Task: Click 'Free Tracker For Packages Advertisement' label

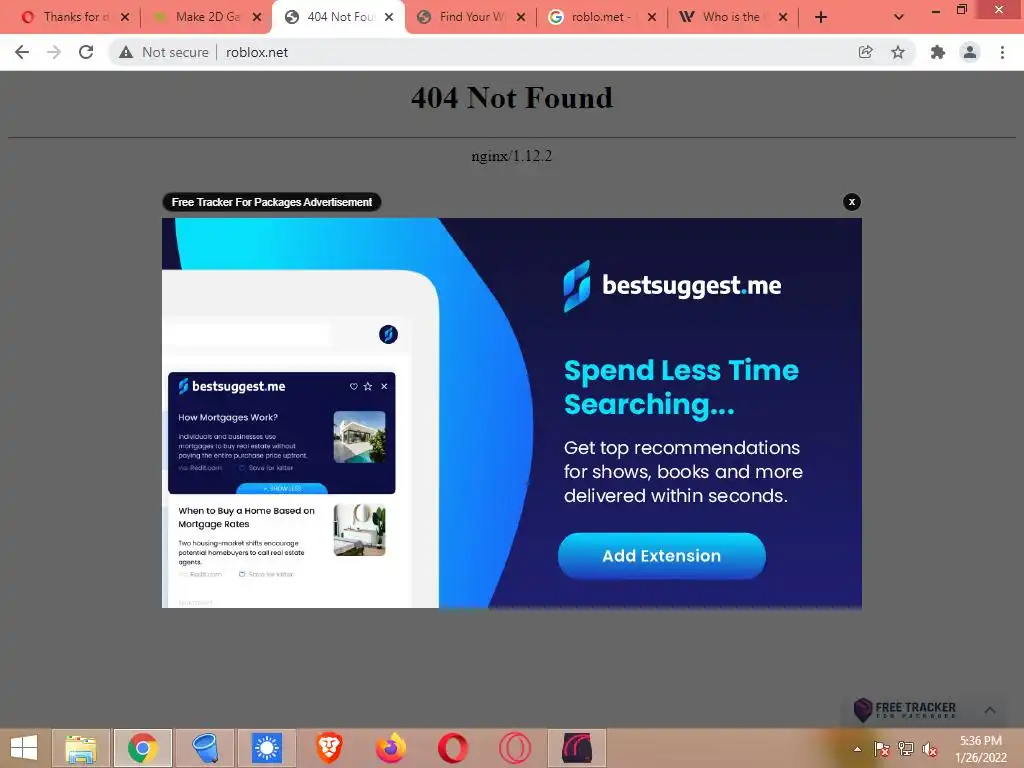Action: coord(272,202)
